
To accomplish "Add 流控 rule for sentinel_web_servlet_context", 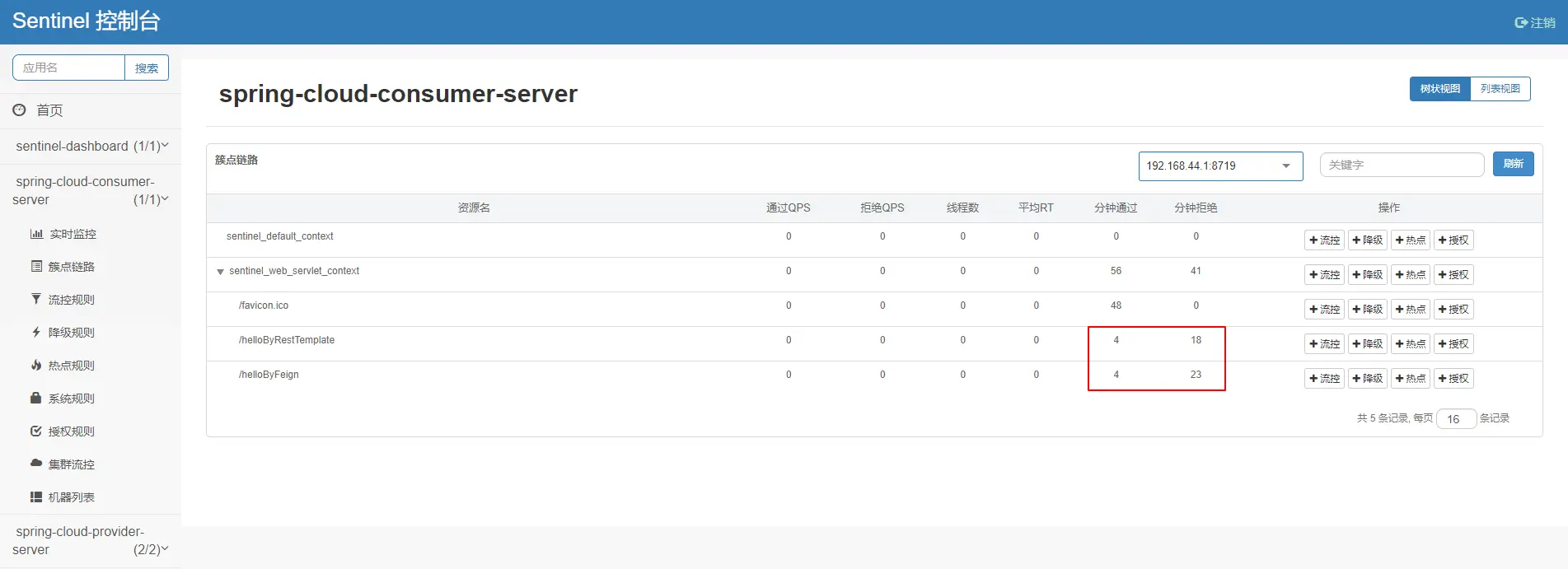I will coord(1324,275).
